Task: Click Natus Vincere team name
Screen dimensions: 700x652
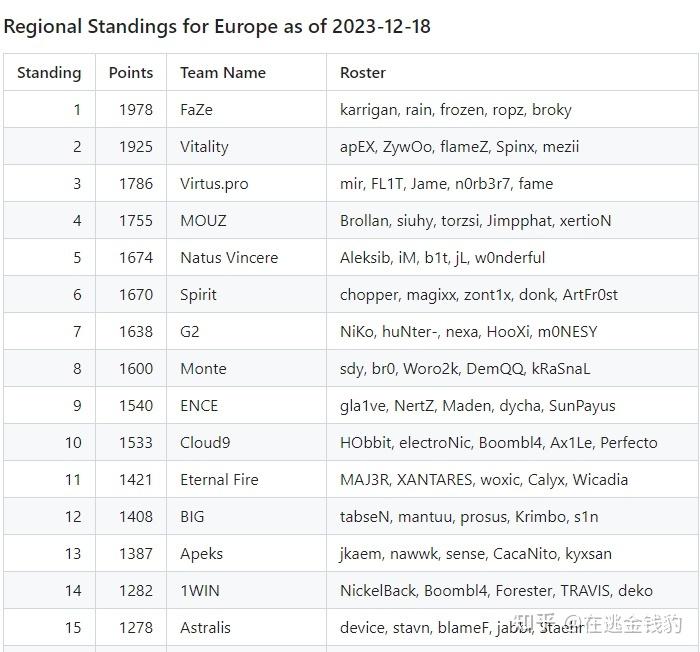Action: pos(229,258)
